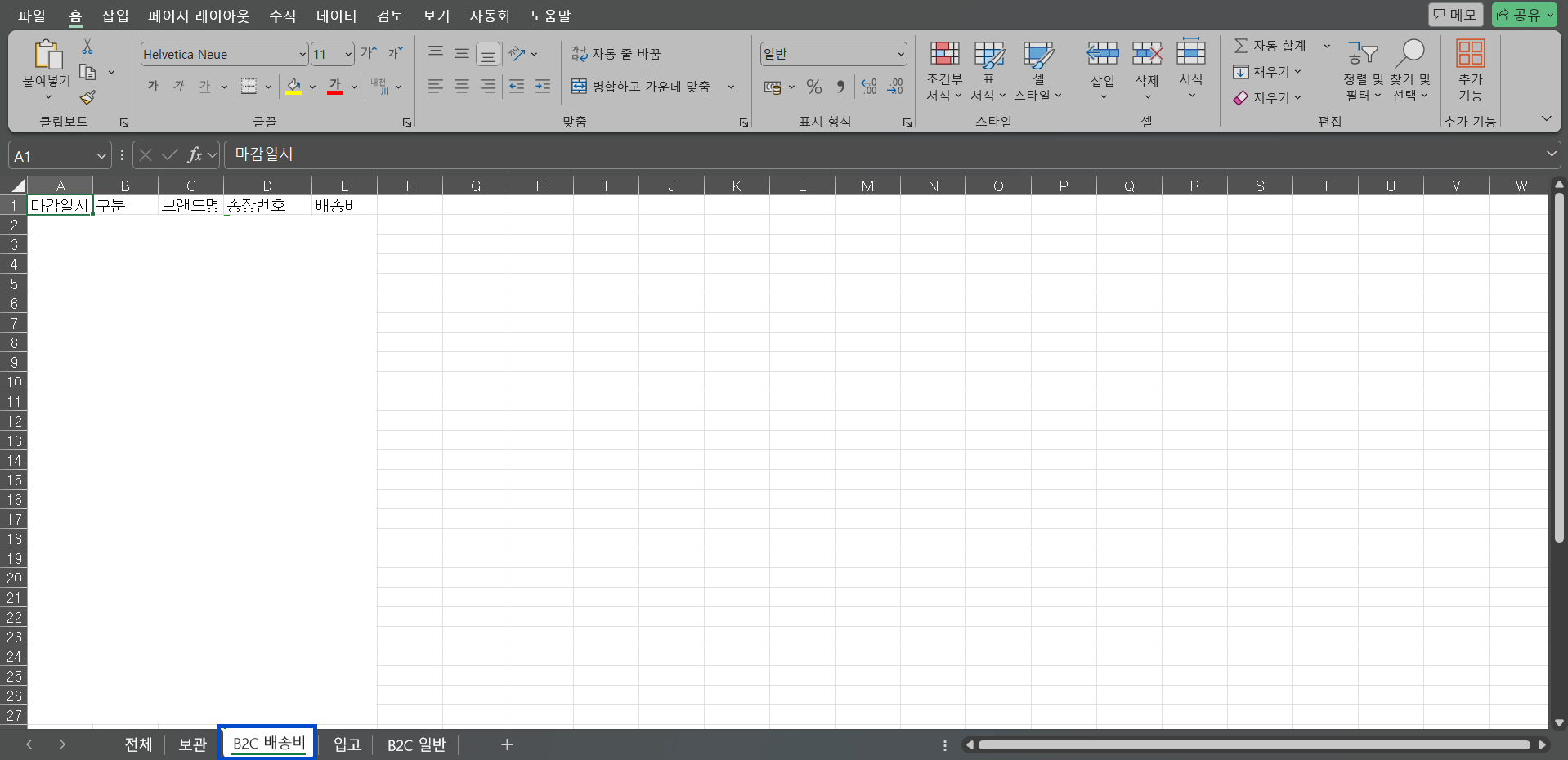Expand the formula bar chevron
This screenshot has width=1568, height=760.
tap(1552, 154)
